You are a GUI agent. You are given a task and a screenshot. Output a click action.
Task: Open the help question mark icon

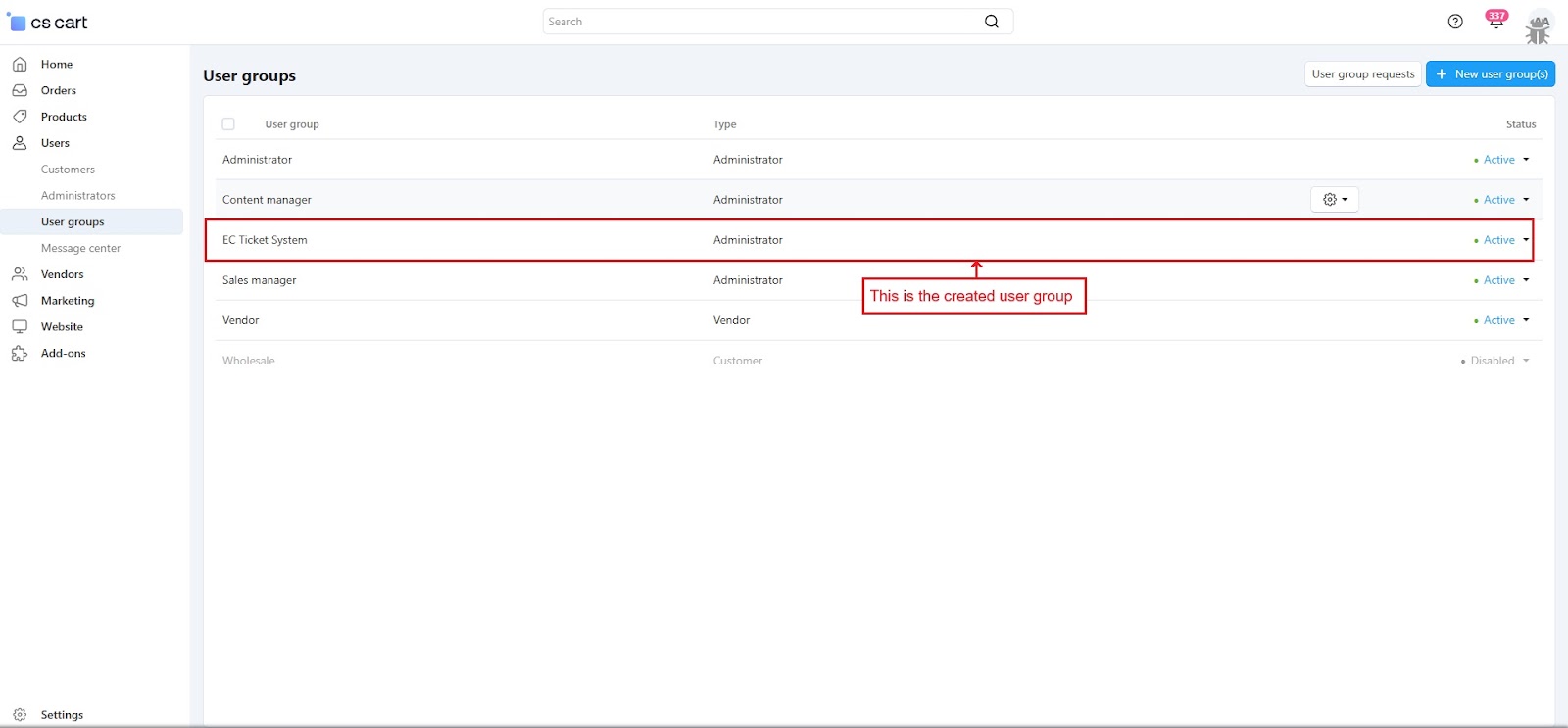coord(1455,22)
